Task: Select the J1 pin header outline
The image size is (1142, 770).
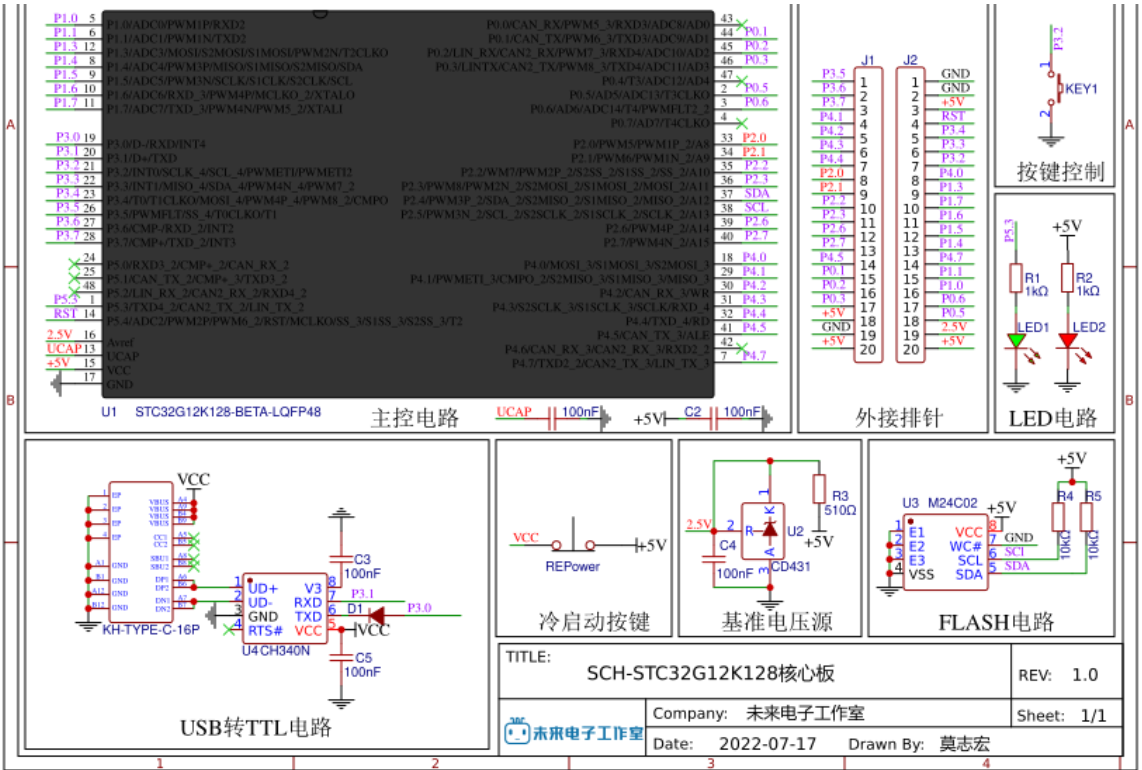Action: pos(868,215)
